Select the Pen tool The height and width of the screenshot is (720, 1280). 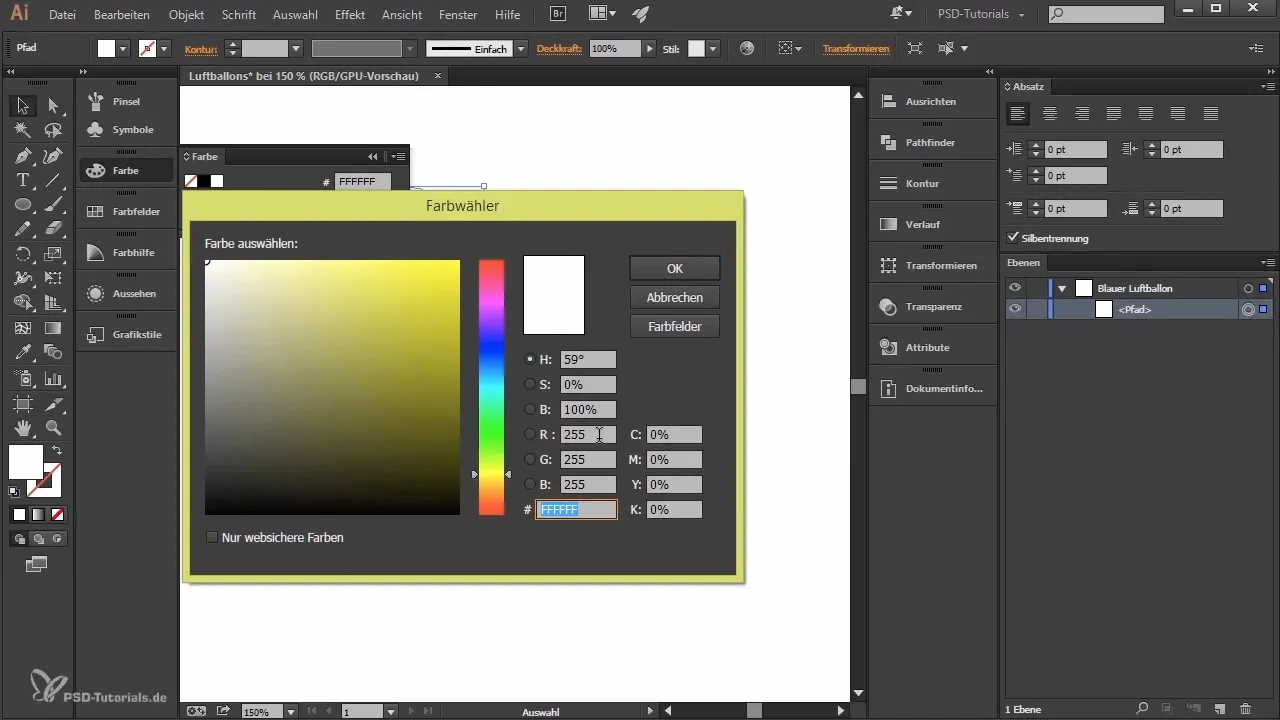(23, 155)
